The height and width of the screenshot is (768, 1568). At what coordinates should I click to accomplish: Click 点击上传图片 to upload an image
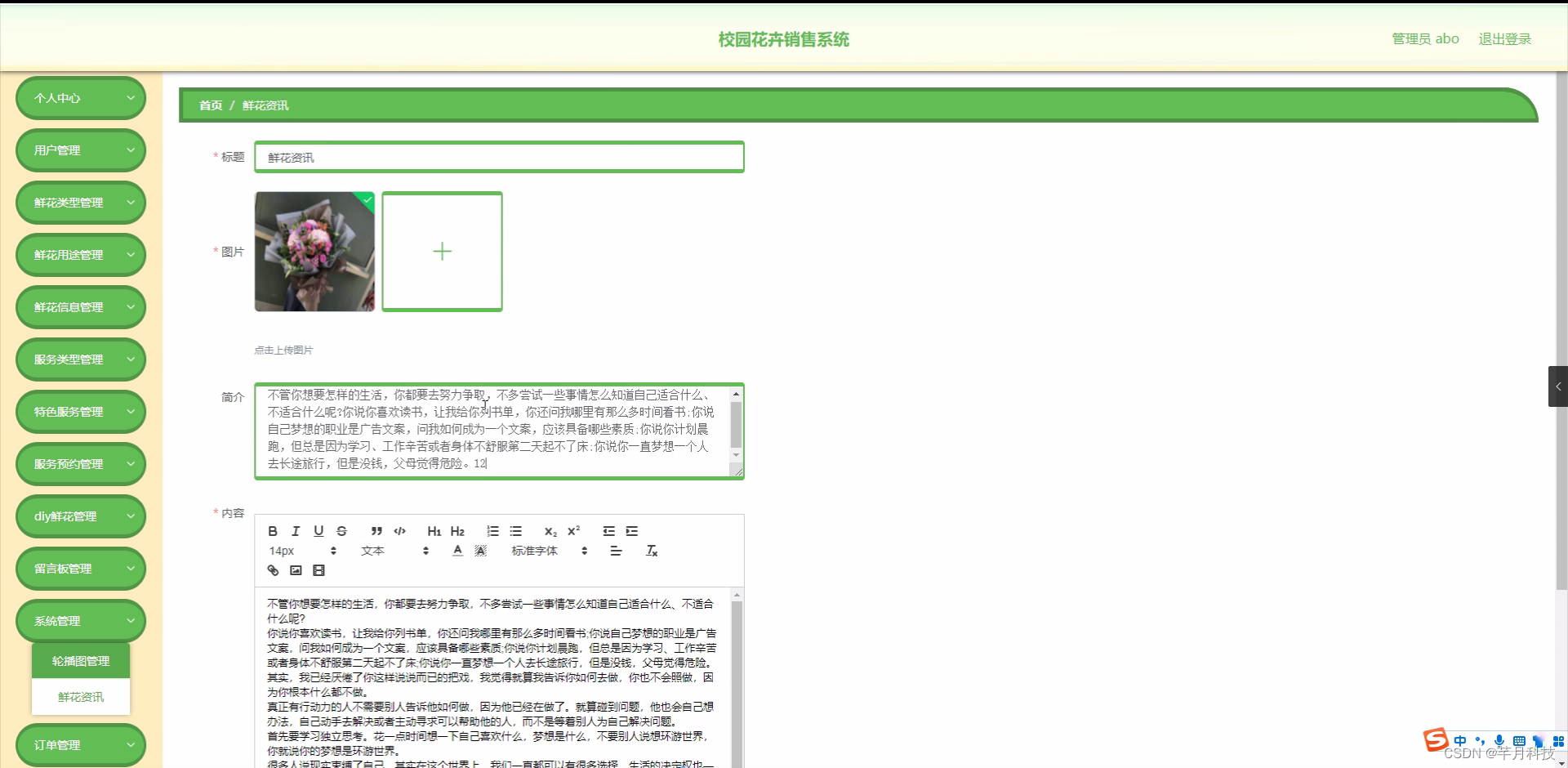tap(282, 349)
